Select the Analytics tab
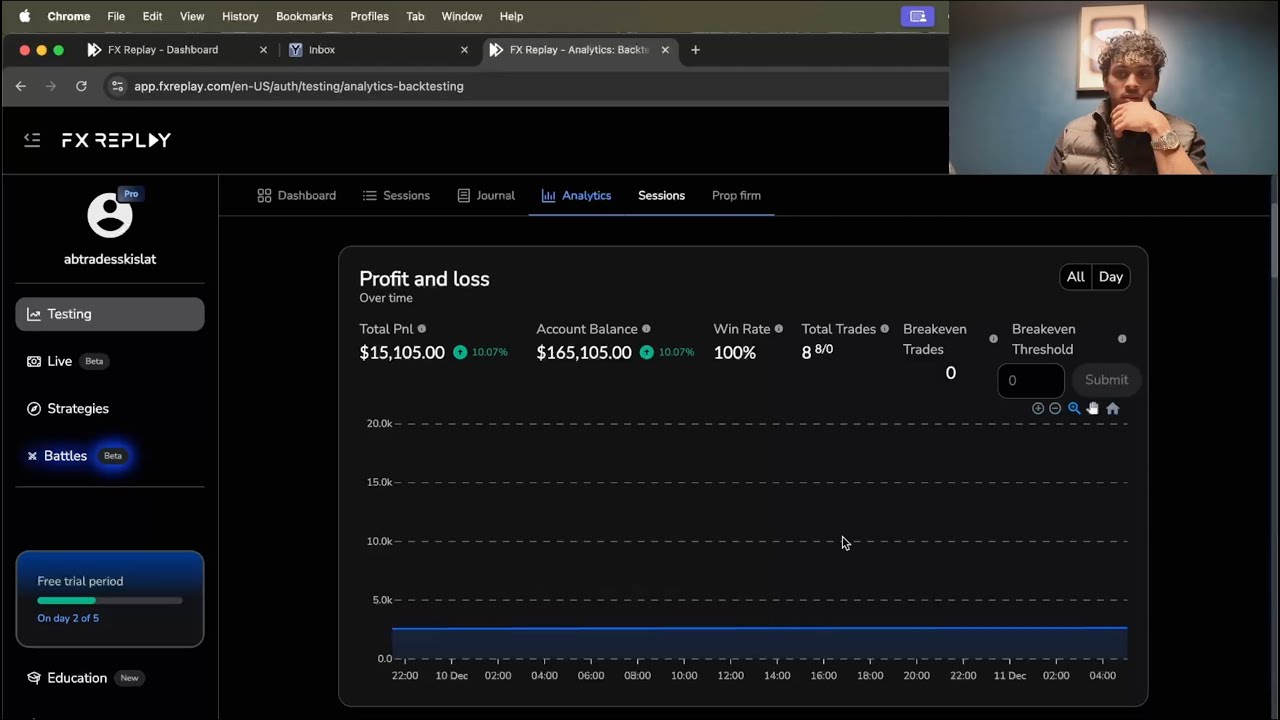The image size is (1280, 720). tap(576, 196)
